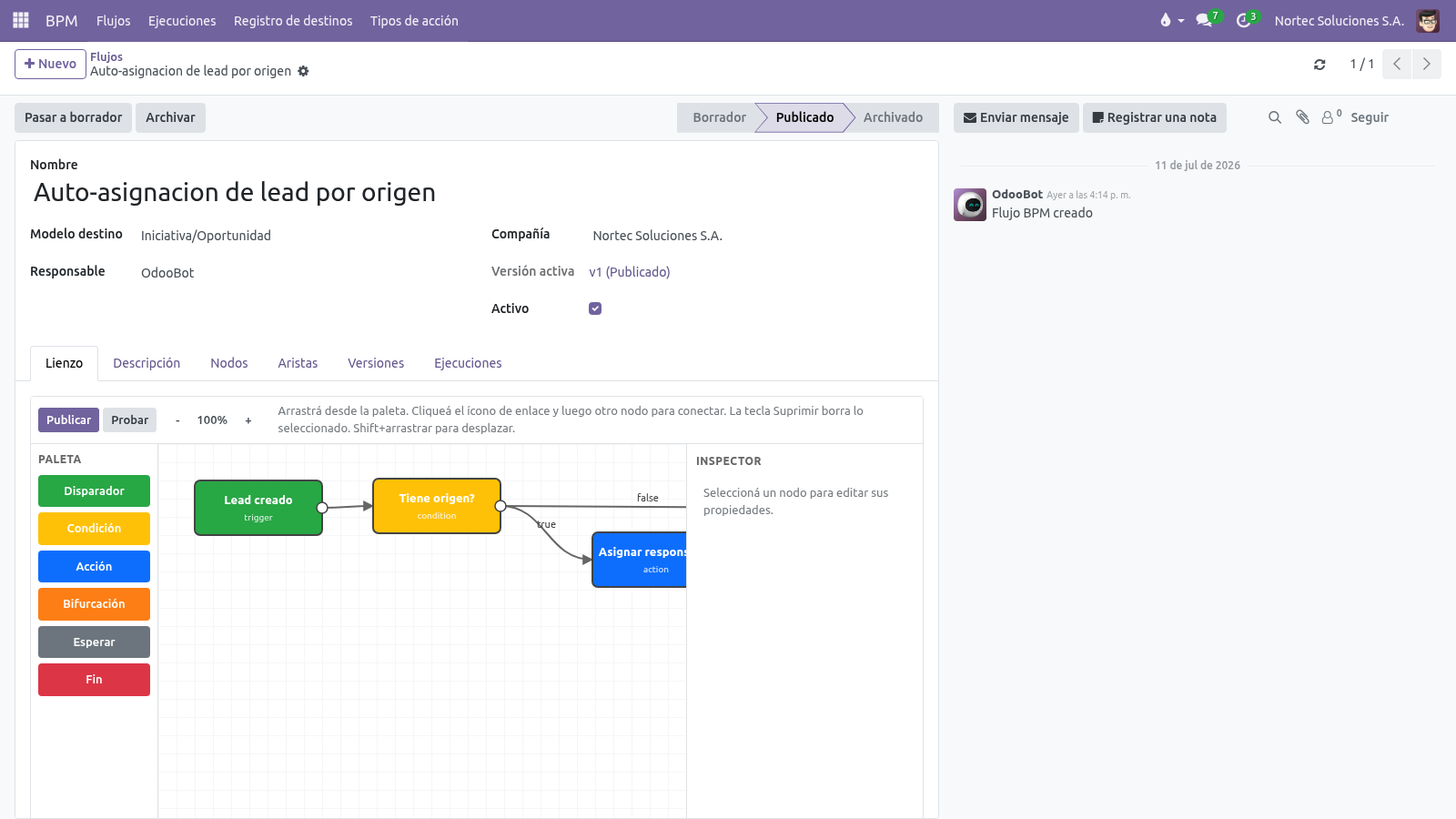Go to next record arrow

click(1426, 64)
